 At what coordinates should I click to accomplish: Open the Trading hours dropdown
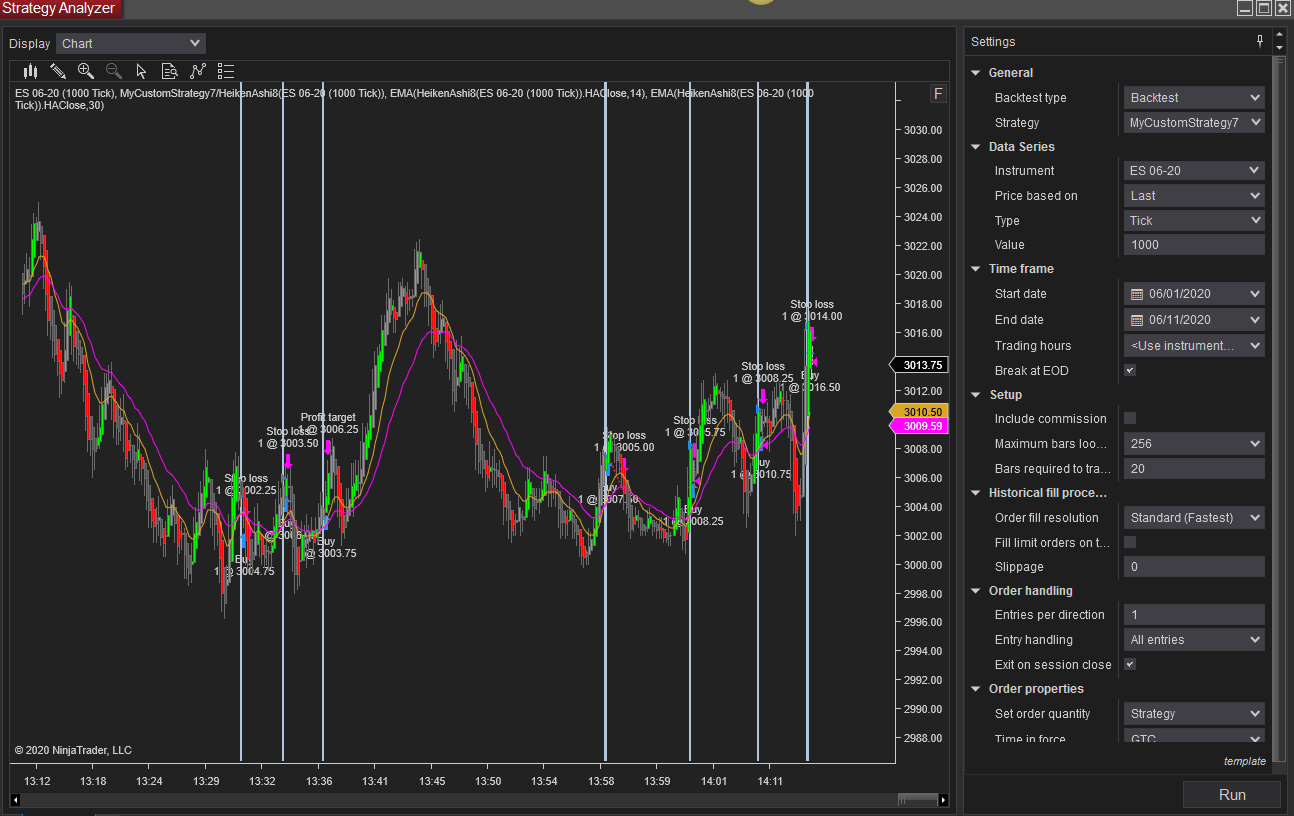tap(1195, 346)
